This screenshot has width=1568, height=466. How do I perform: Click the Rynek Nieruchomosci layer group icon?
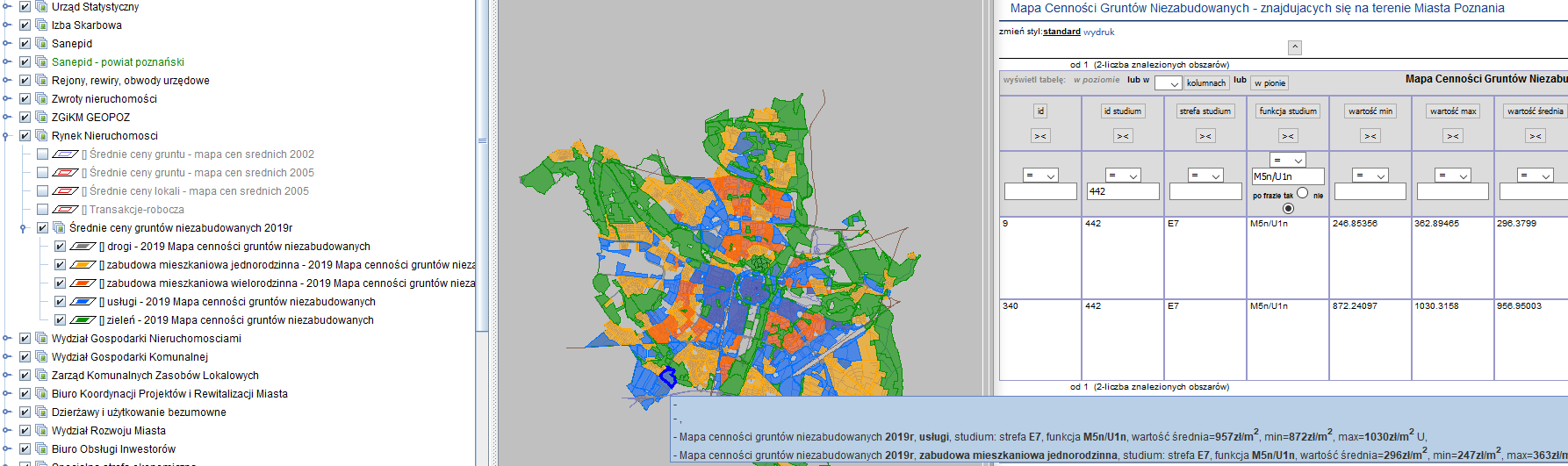pos(40,136)
